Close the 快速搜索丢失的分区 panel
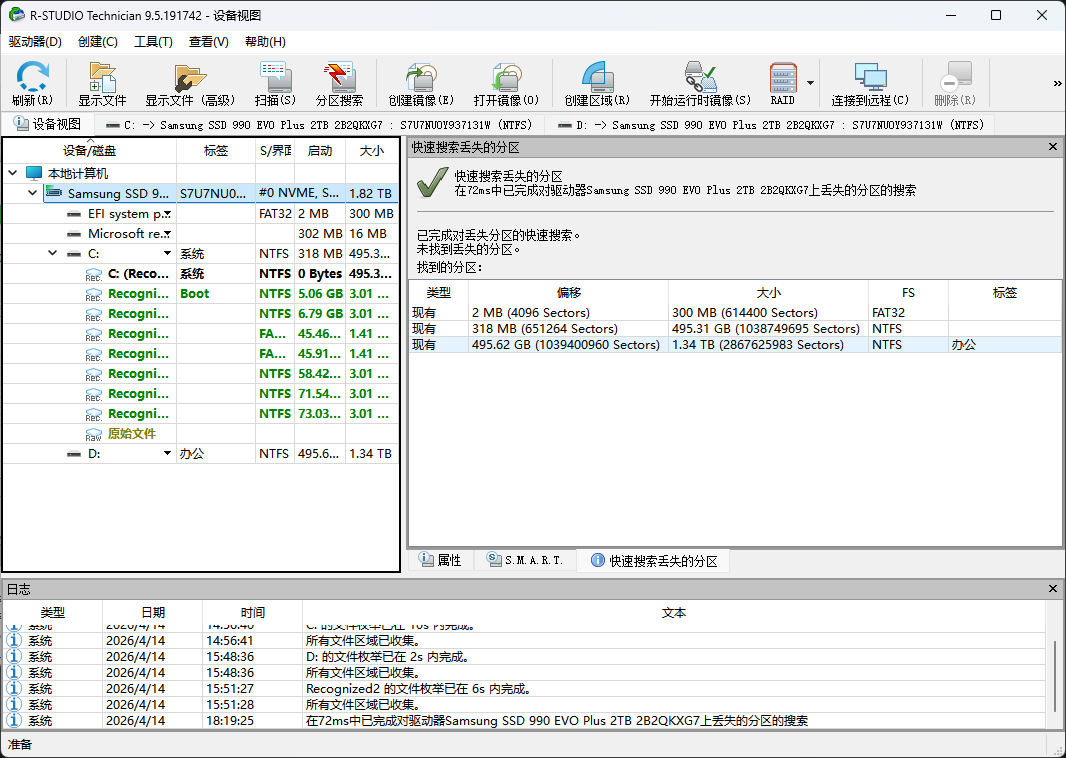This screenshot has height=758, width=1066. click(1052, 146)
